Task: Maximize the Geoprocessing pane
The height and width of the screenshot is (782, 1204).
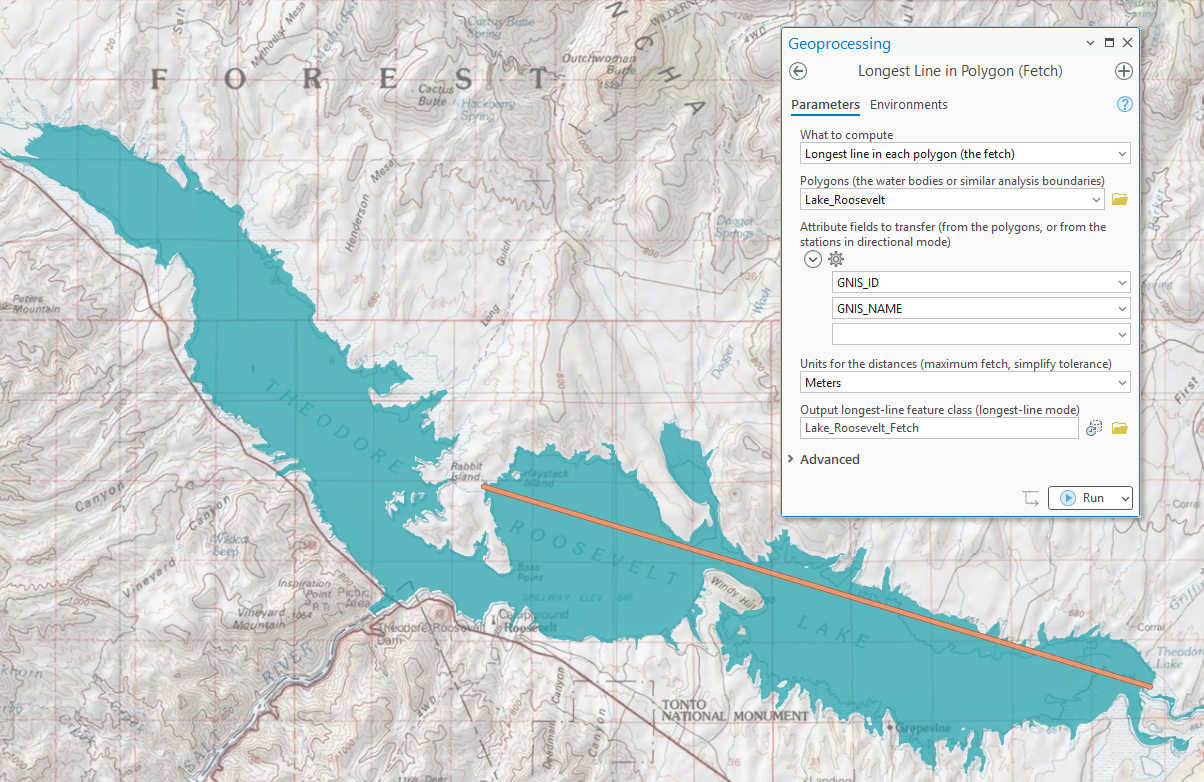Action: (1109, 43)
